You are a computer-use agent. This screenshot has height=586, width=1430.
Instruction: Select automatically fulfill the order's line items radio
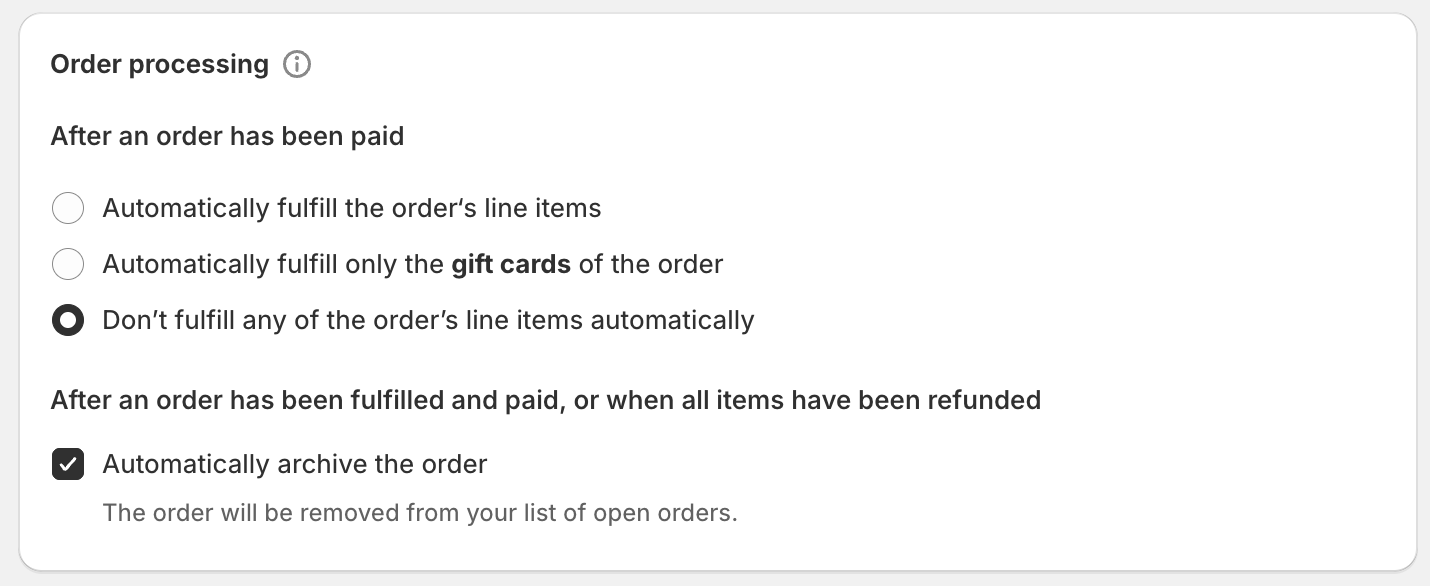click(68, 209)
